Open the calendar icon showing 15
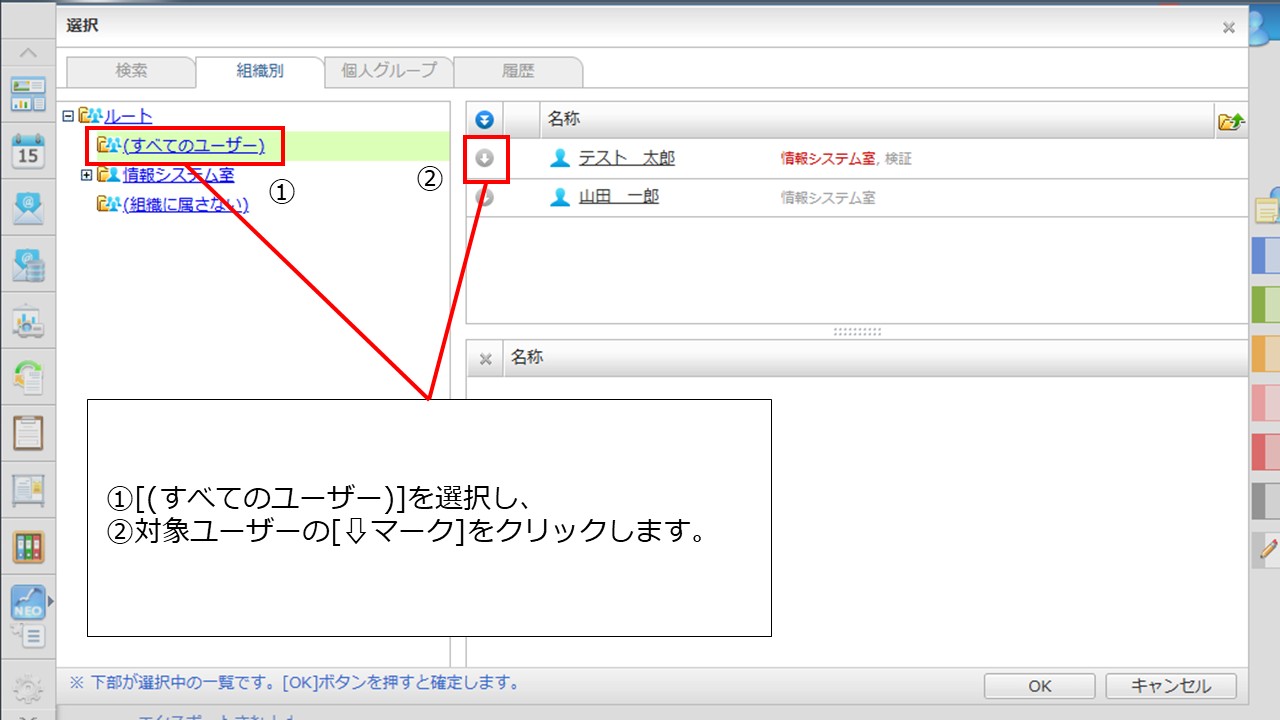The image size is (1280, 720). (x=28, y=152)
